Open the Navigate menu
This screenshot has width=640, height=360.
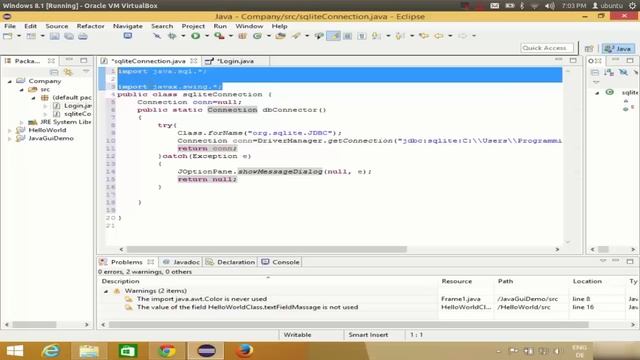128,26
